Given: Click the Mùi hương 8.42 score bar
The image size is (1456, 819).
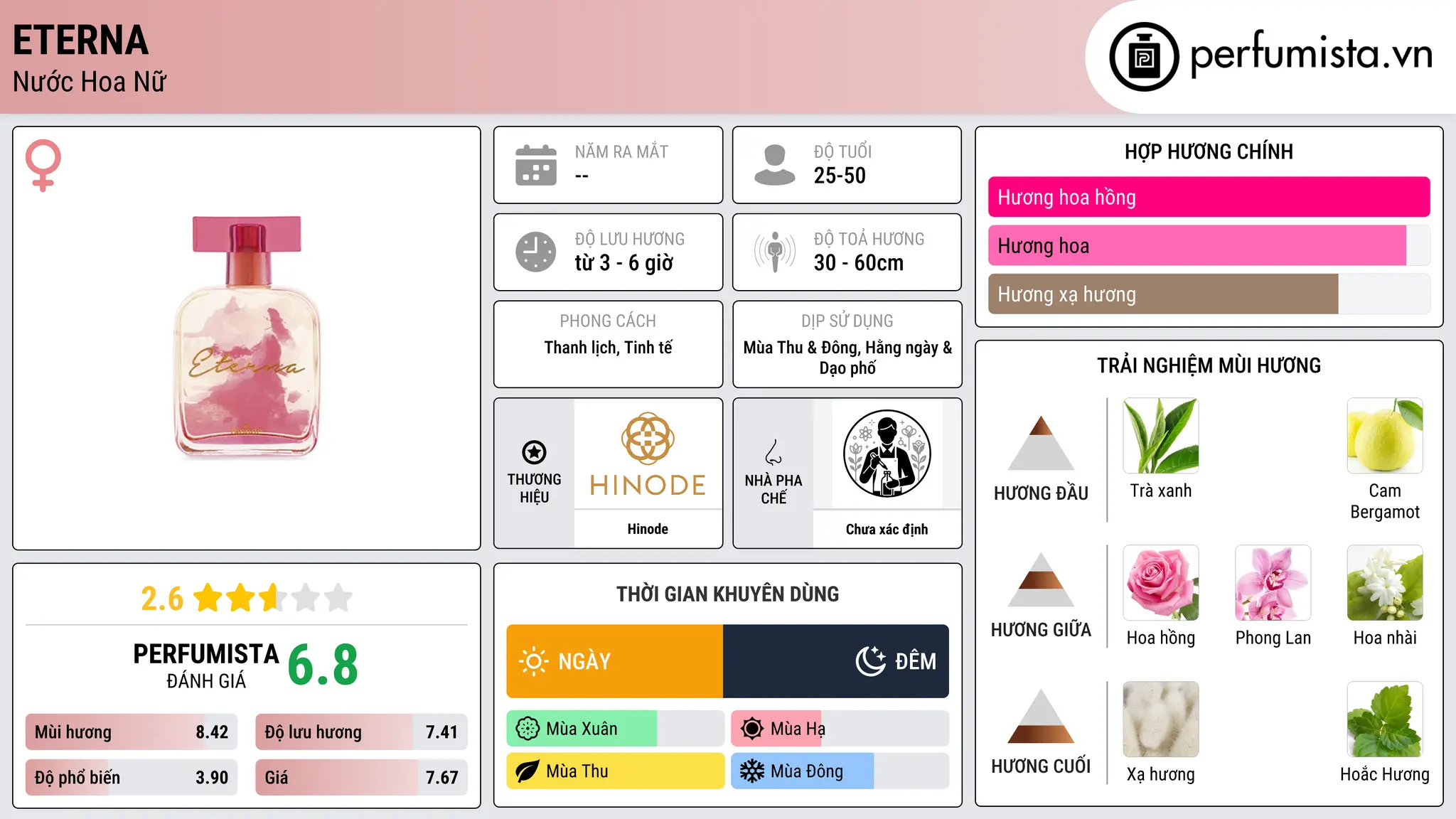Looking at the screenshot, I should tap(132, 732).
